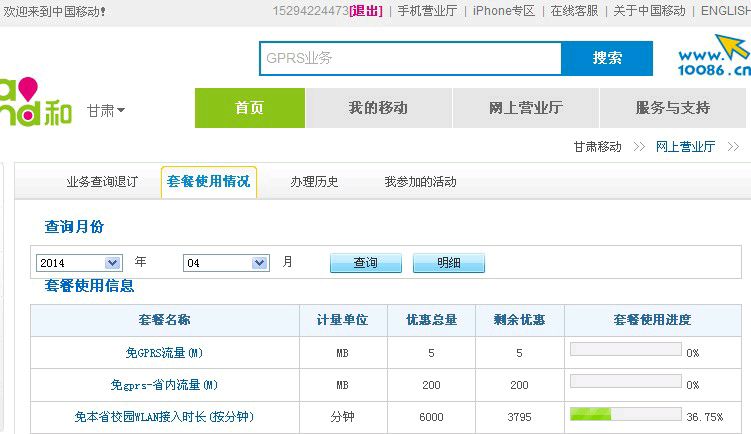Open the 服务与支持 nav tab
The width and height of the screenshot is (751, 434).
point(672,108)
